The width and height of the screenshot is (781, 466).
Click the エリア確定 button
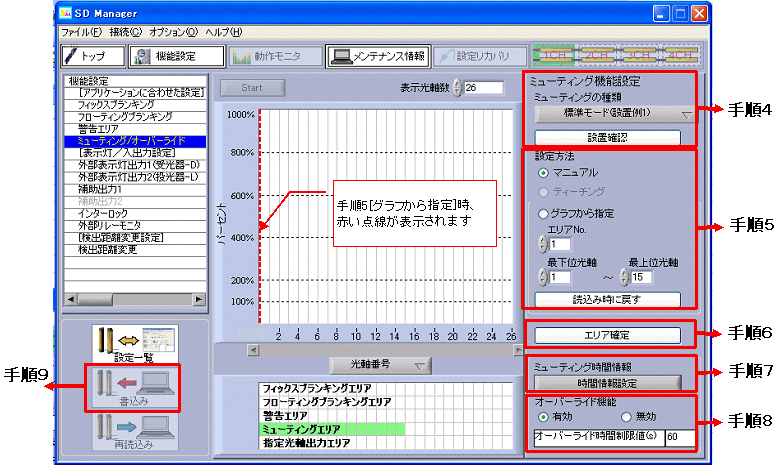tap(607, 335)
